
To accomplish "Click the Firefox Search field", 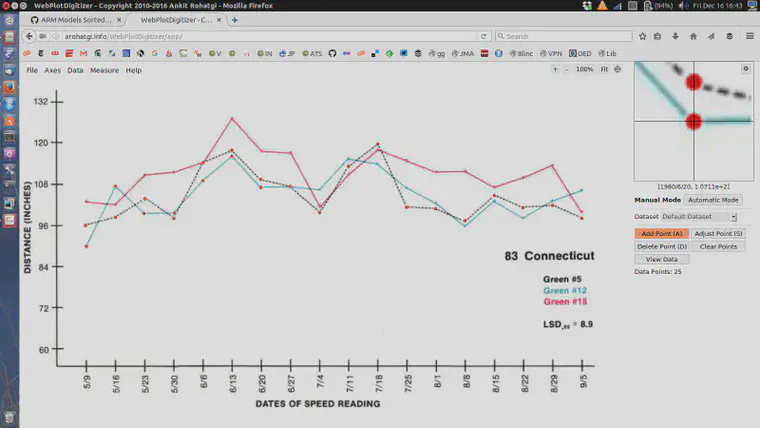I will pyautogui.click(x=564, y=36).
